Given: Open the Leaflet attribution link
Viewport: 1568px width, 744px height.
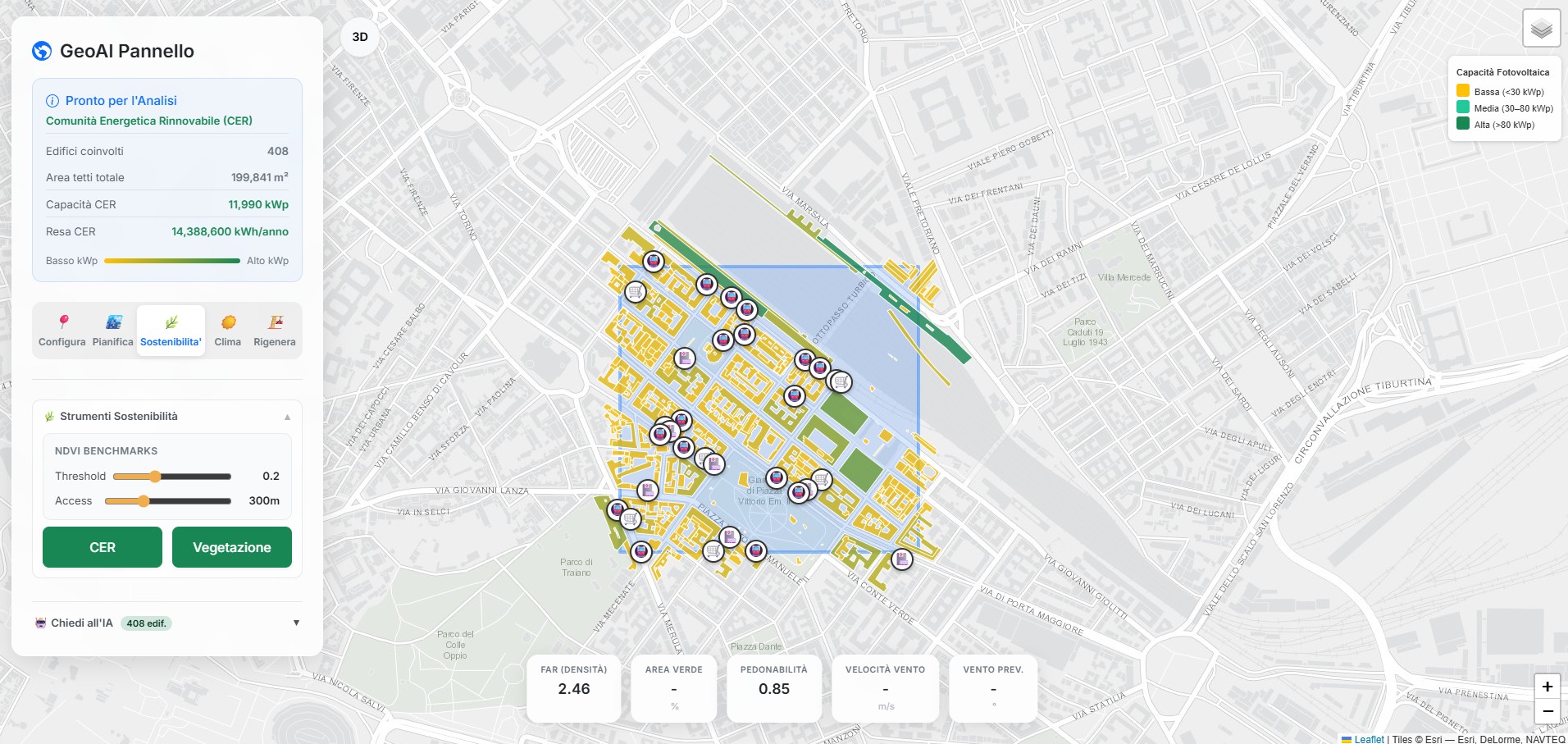Looking at the screenshot, I should pos(1369,739).
